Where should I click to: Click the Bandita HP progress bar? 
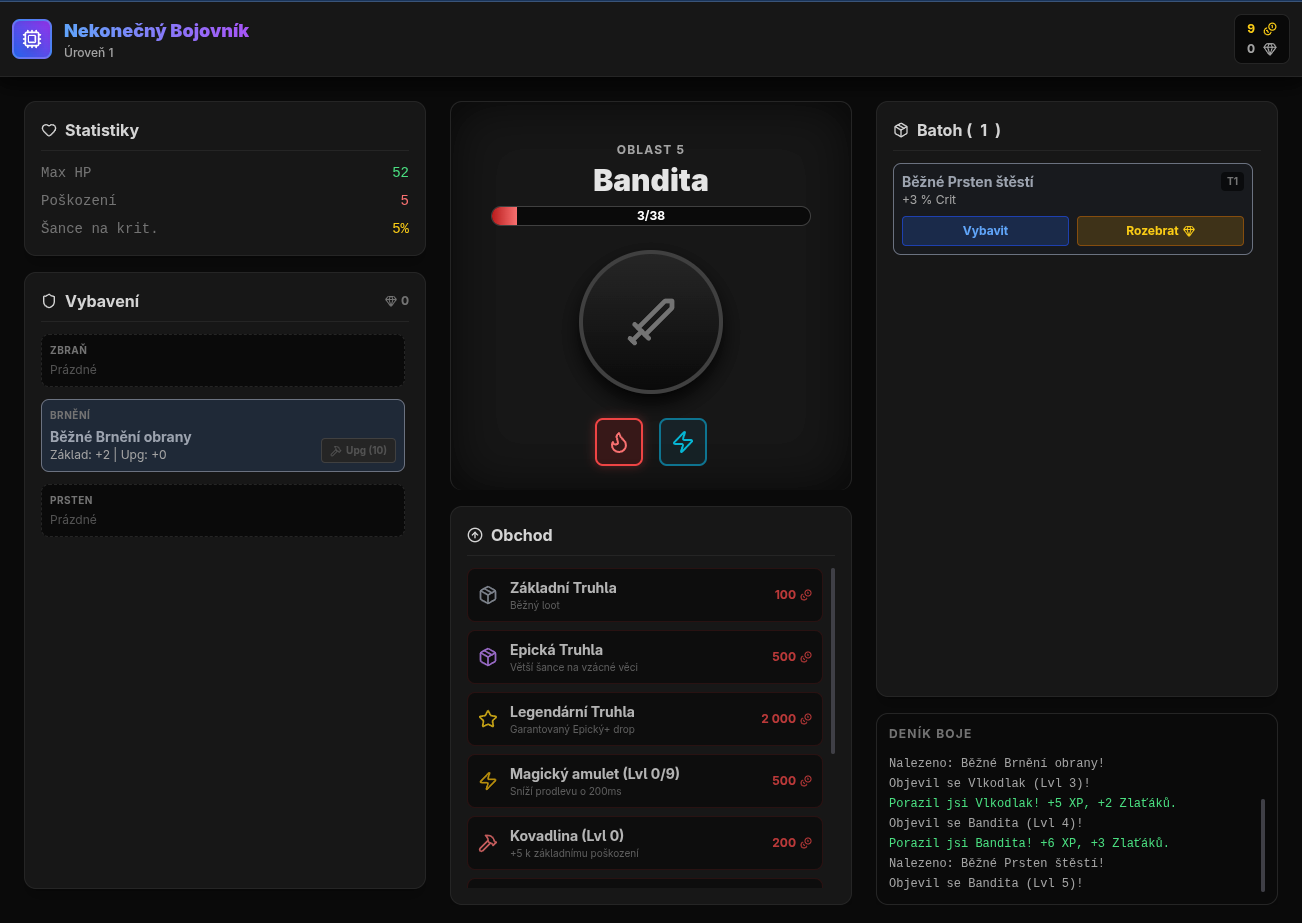(x=651, y=216)
